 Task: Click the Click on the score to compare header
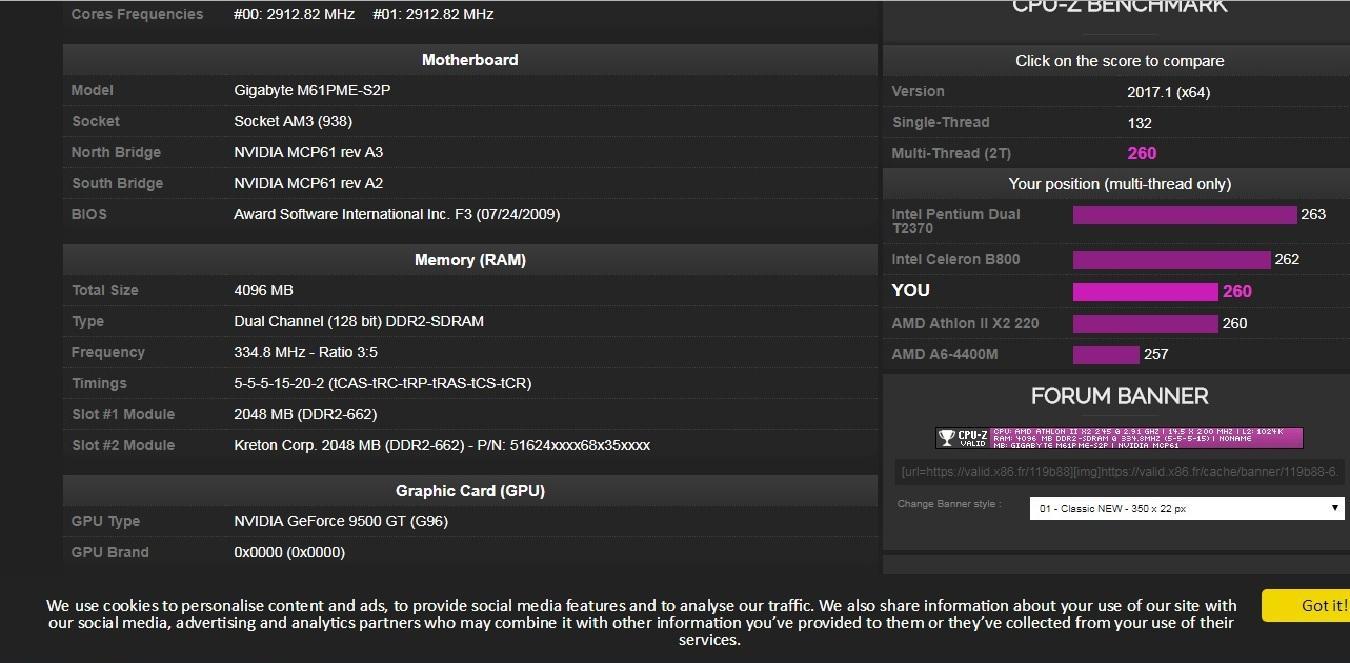[x=1119, y=61]
